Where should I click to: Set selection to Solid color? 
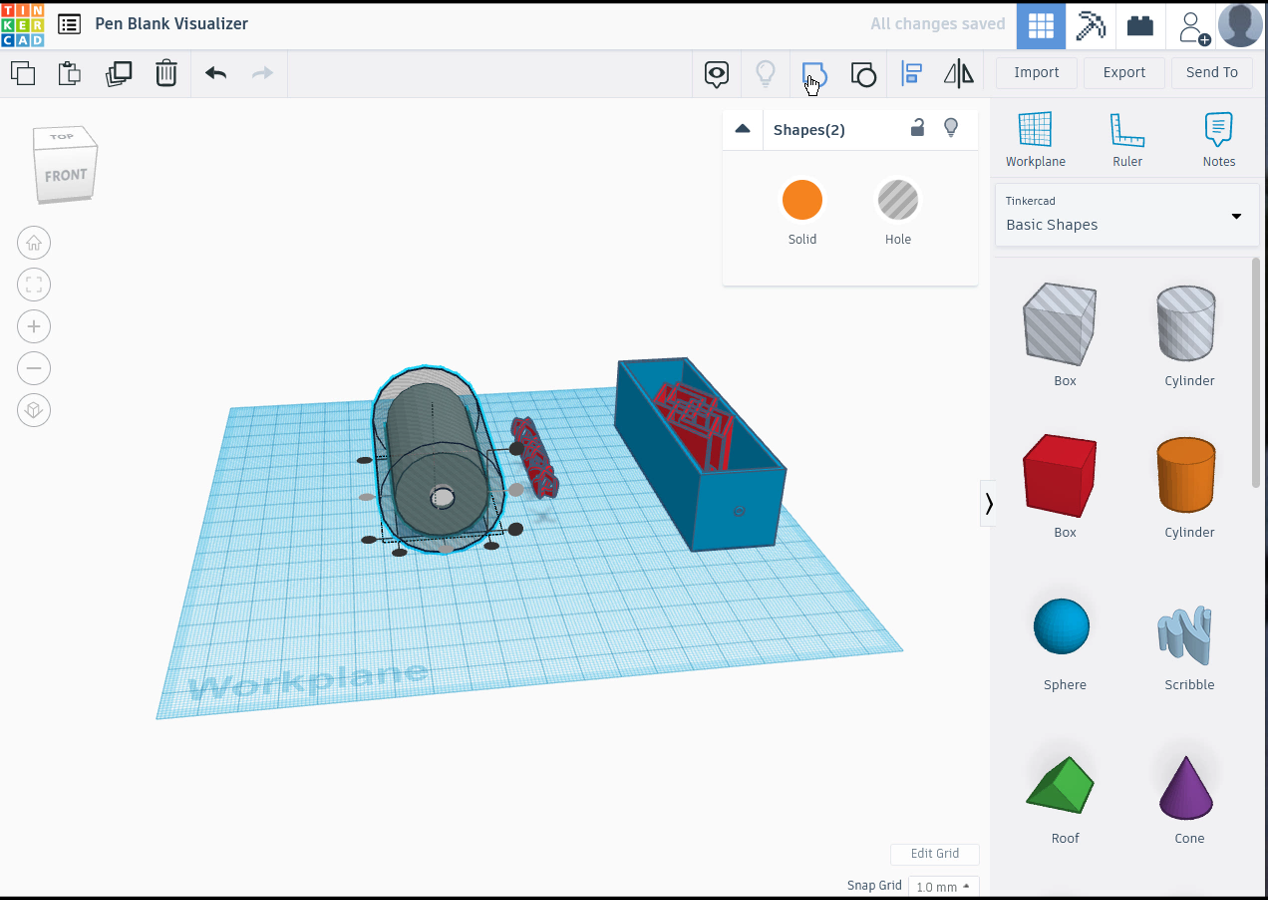802,200
